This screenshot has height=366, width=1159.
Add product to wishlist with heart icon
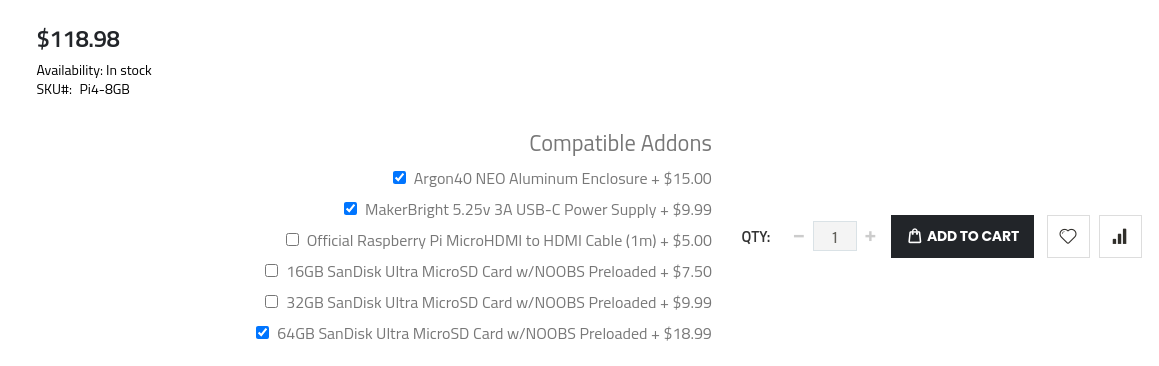1068,237
